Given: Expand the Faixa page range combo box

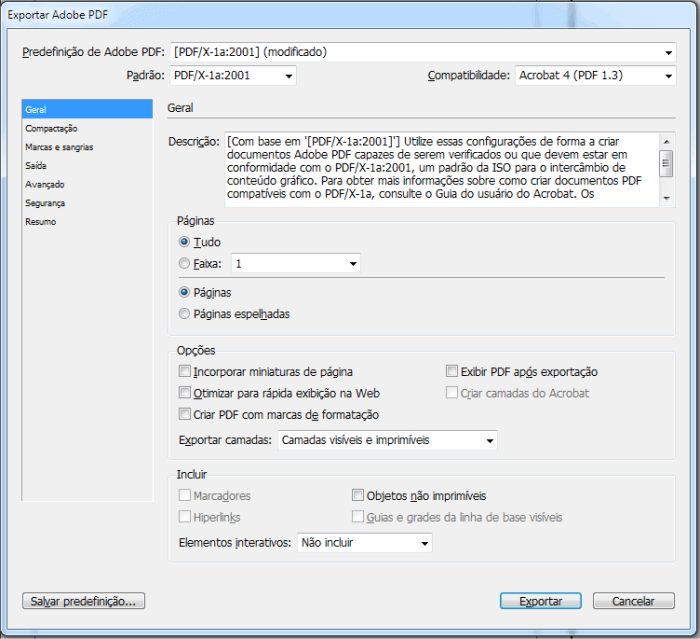Looking at the screenshot, I should click(353, 264).
